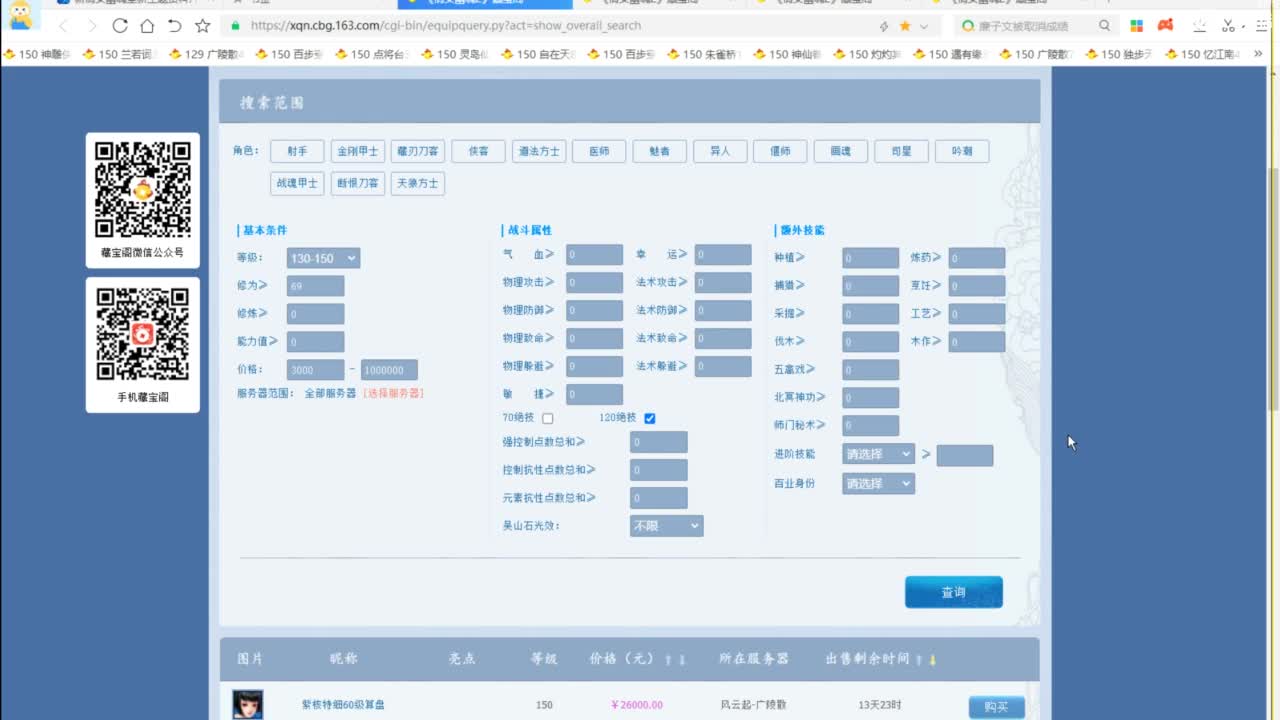Go to the browser home page icon

tap(147, 26)
